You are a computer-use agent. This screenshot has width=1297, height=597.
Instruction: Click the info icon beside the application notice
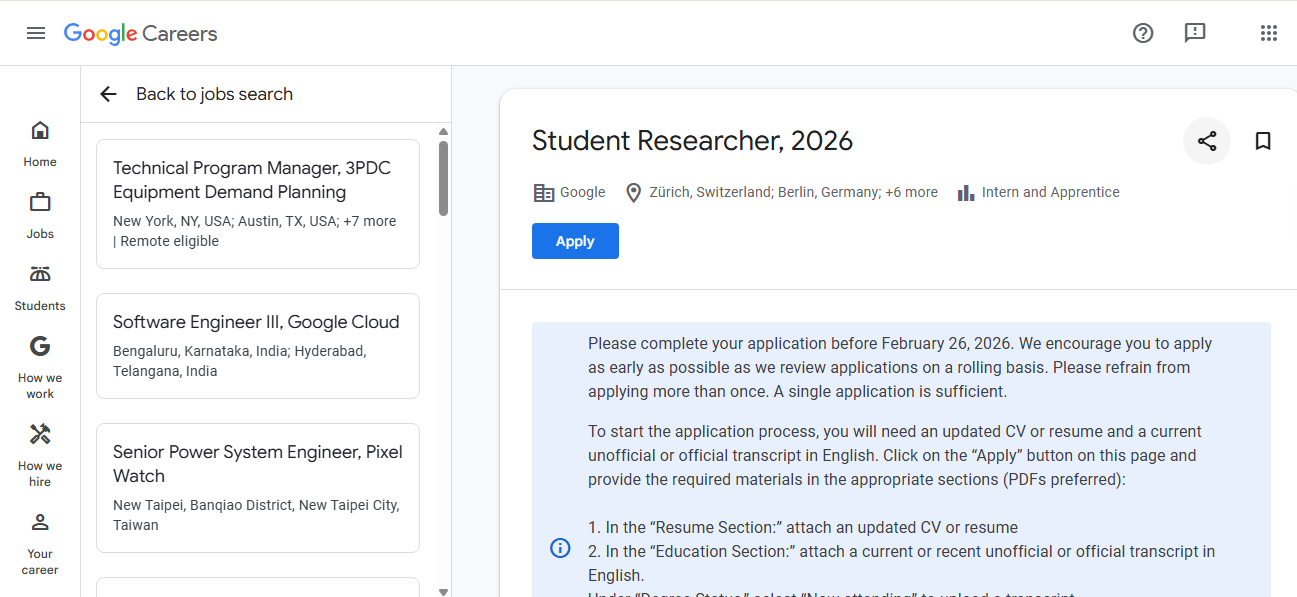[560, 548]
